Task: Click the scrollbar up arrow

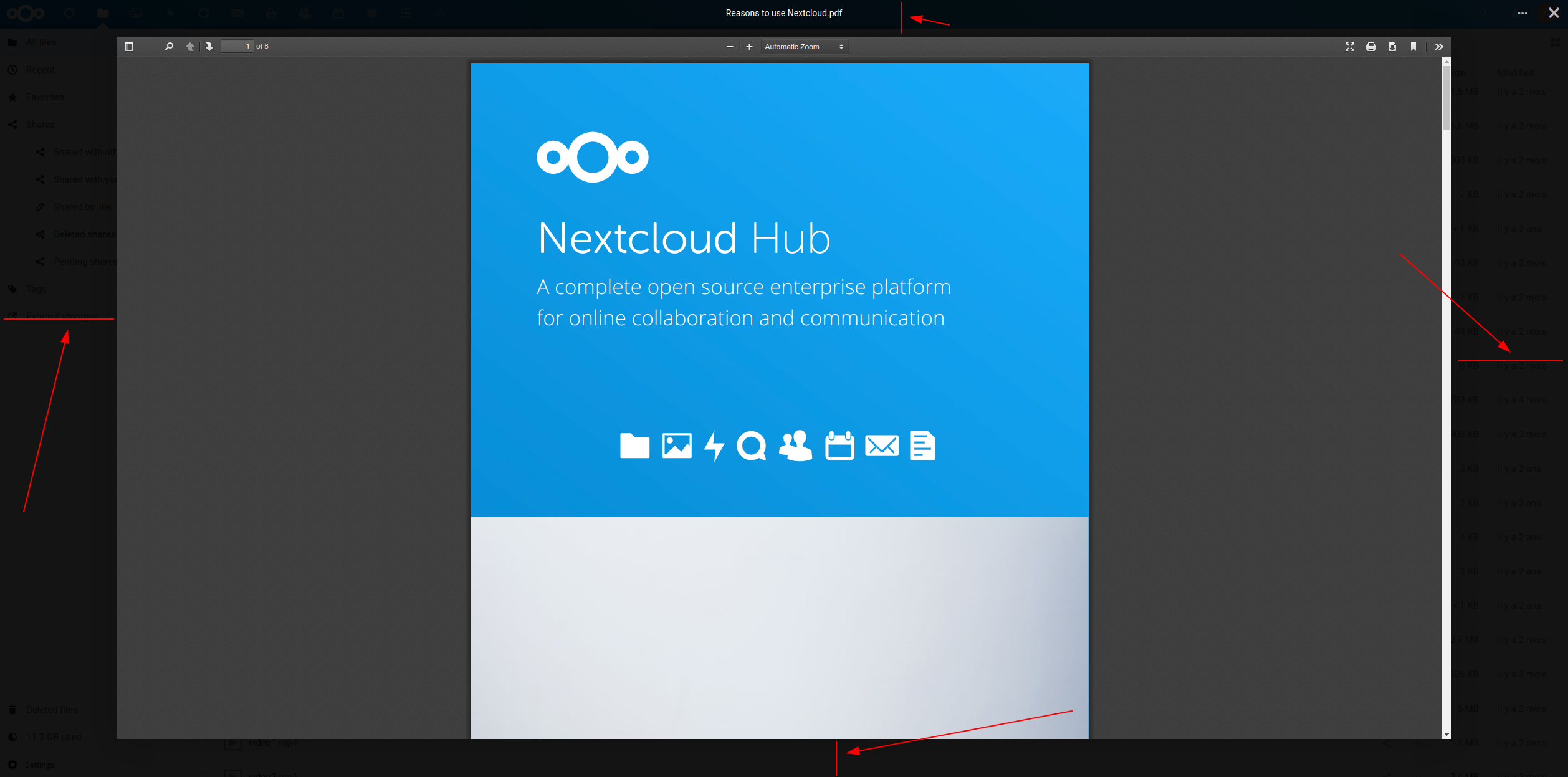Action: click(1446, 61)
